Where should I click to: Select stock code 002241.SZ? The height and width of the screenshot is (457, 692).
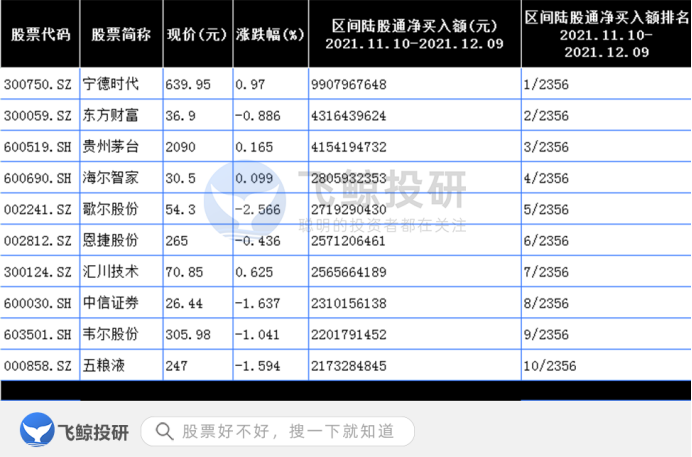tap(38, 209)
